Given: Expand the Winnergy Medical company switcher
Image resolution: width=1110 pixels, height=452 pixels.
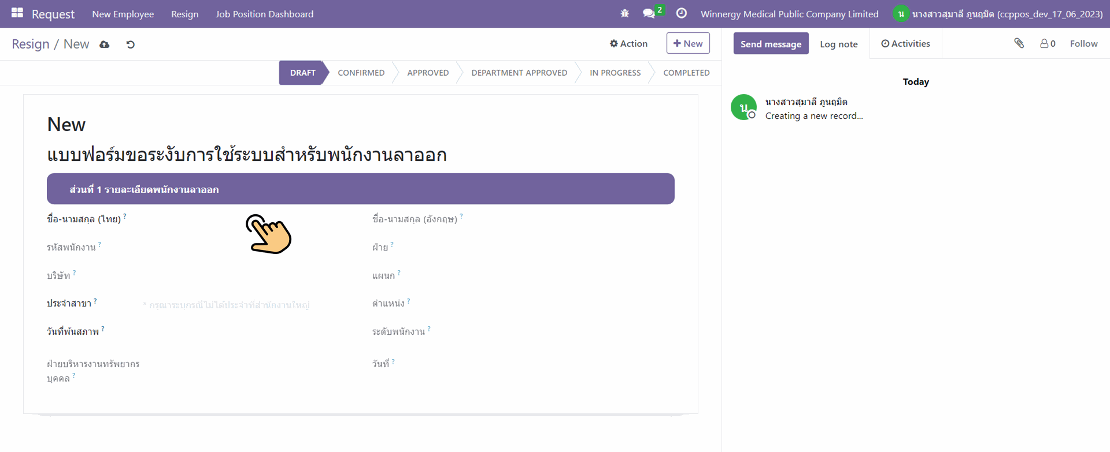Looking at the screenshot, I should tap(789, 14).
